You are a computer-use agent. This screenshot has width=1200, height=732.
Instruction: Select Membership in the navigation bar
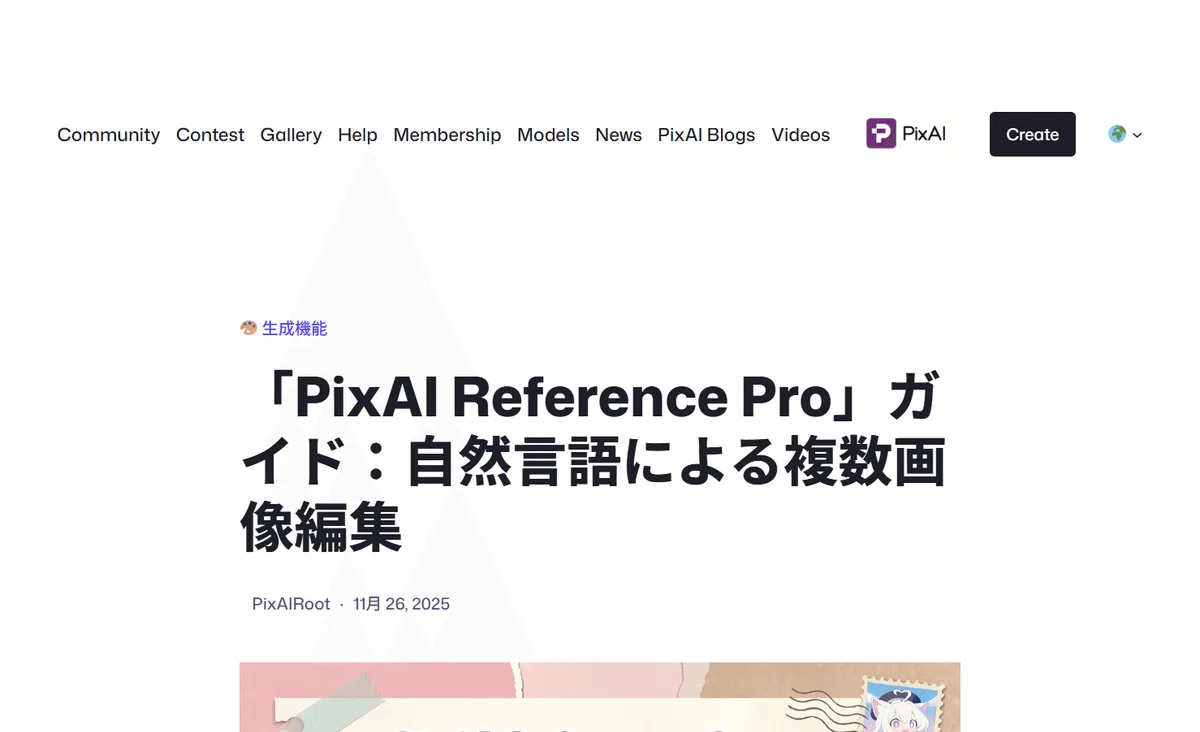pos(447,135)
